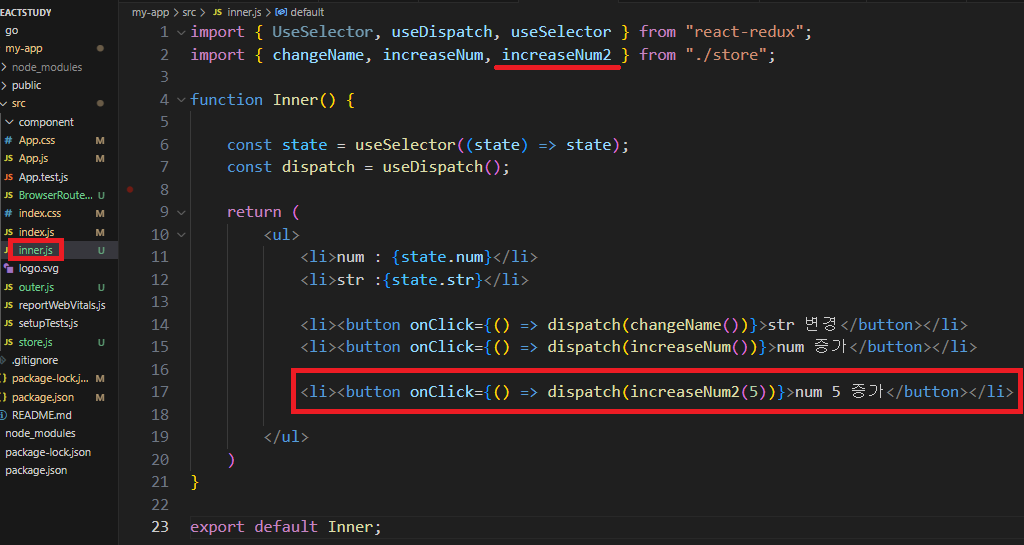
Task: Open truncated package-lock.j... file marked M
Action: pos(50,379)
